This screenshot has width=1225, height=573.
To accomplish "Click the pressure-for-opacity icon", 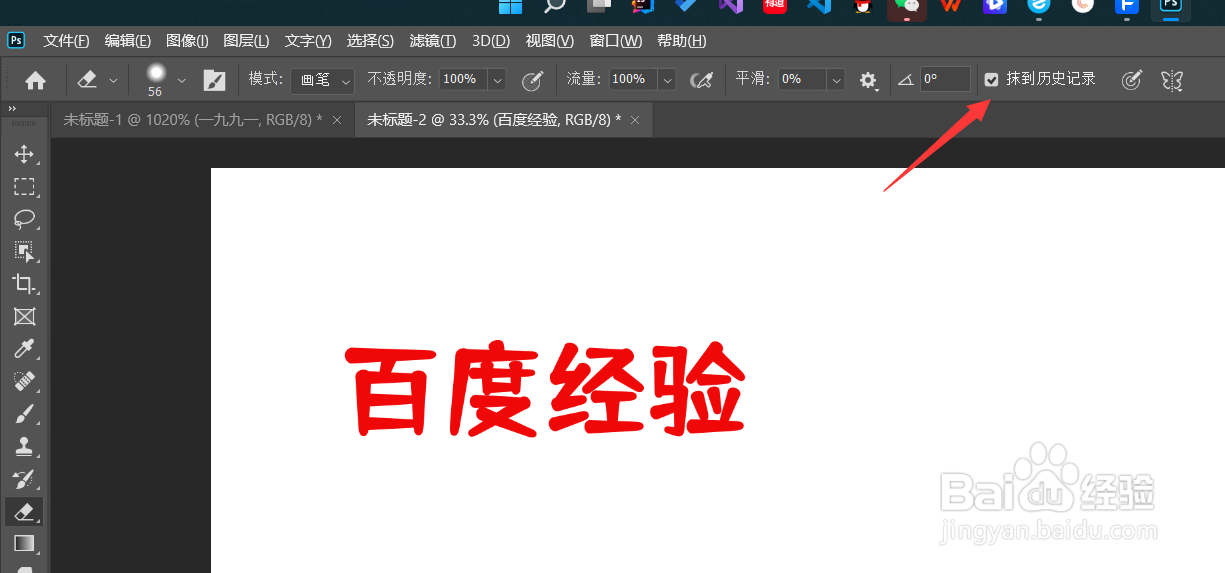I will click(532, 80).
